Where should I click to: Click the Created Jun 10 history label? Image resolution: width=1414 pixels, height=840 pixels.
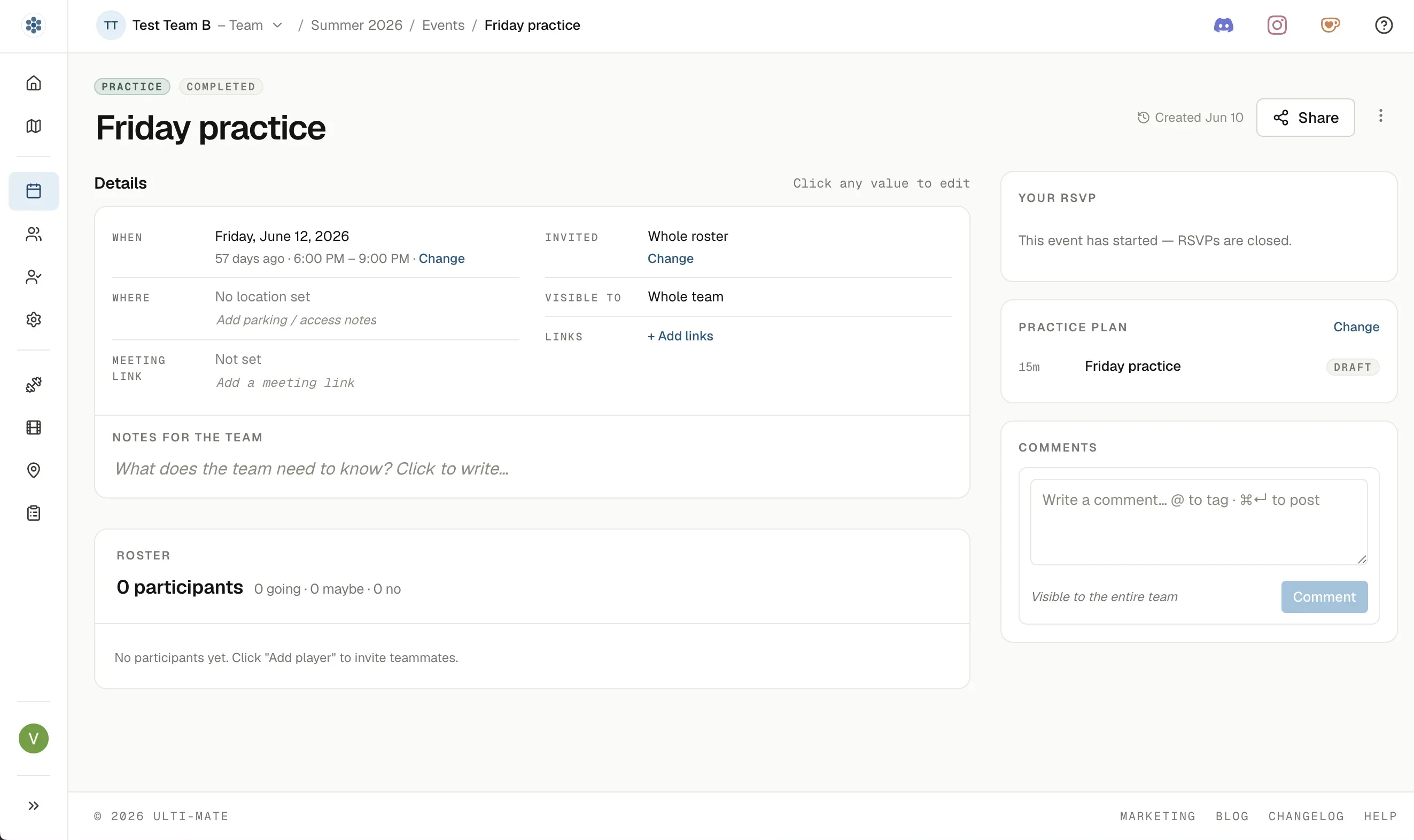click(1190, 117)
